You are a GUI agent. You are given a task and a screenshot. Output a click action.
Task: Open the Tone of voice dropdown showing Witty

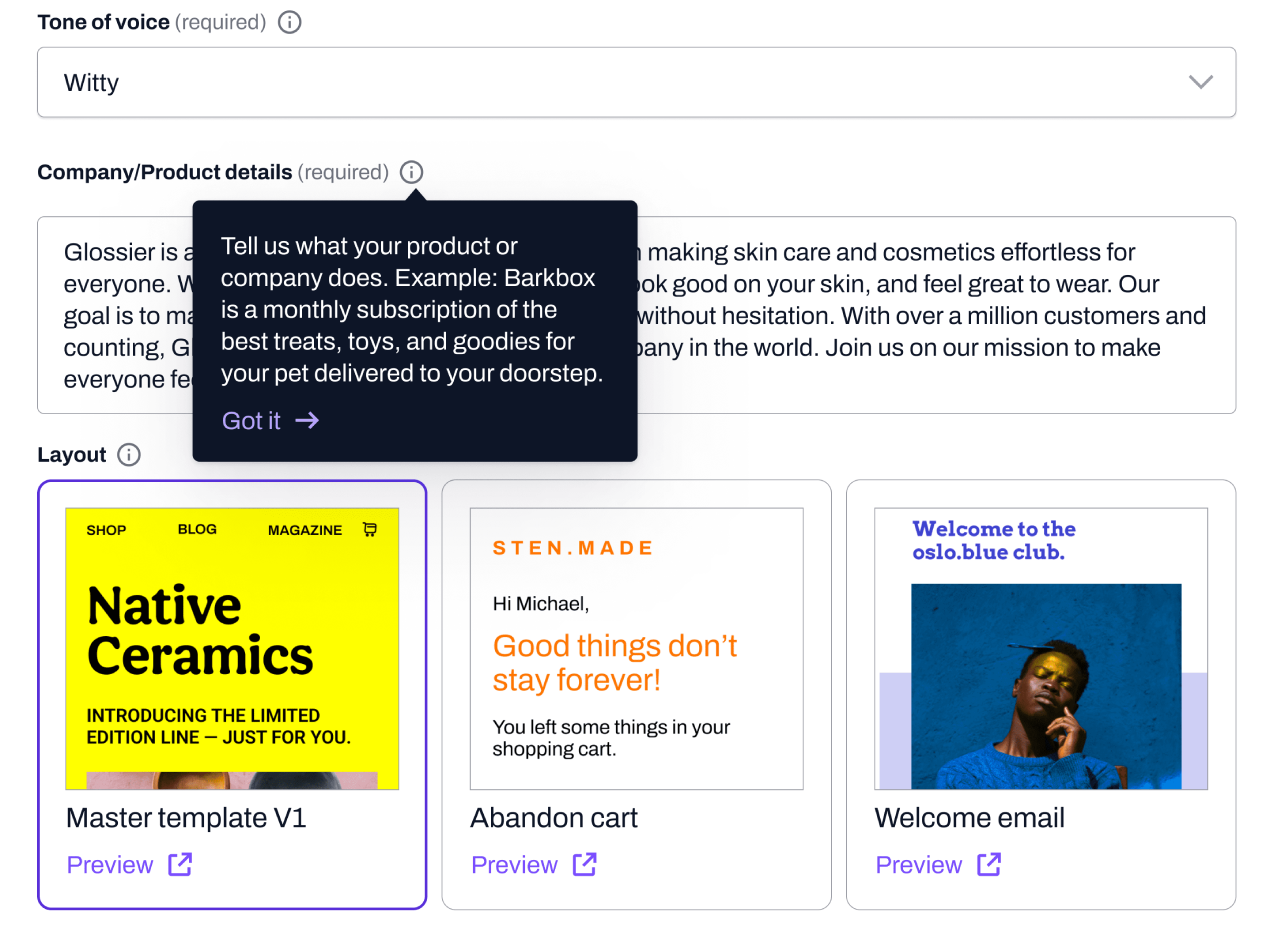[x=636, y=82]
